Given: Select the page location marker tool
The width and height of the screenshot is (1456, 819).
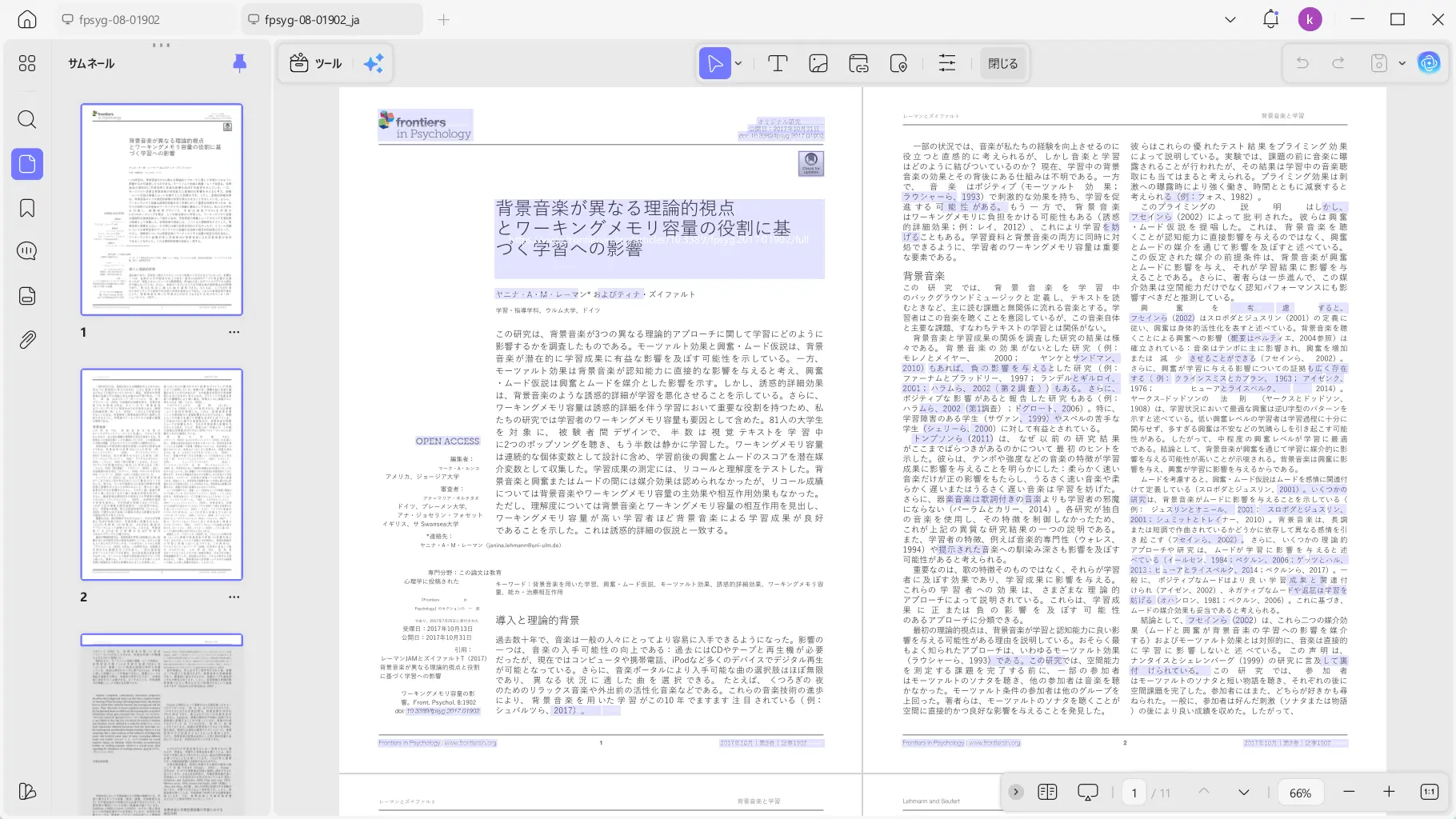Looking at the screenshot, I should pos(898,63).
